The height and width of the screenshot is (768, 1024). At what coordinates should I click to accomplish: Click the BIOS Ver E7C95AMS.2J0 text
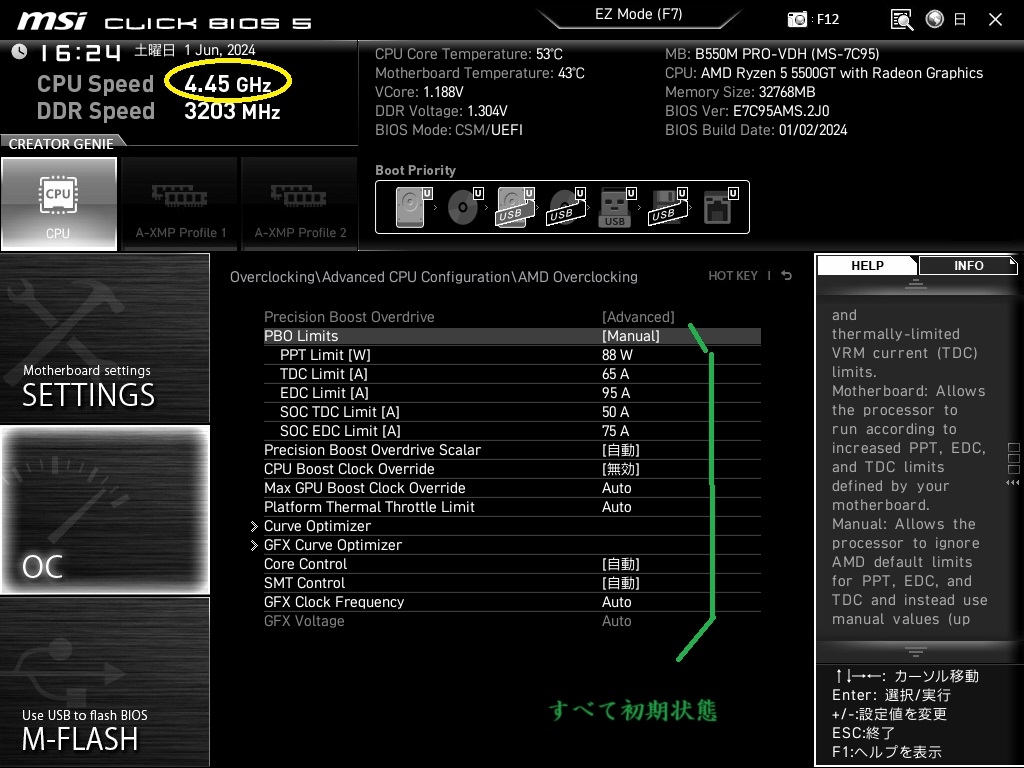tap(747, 111)
